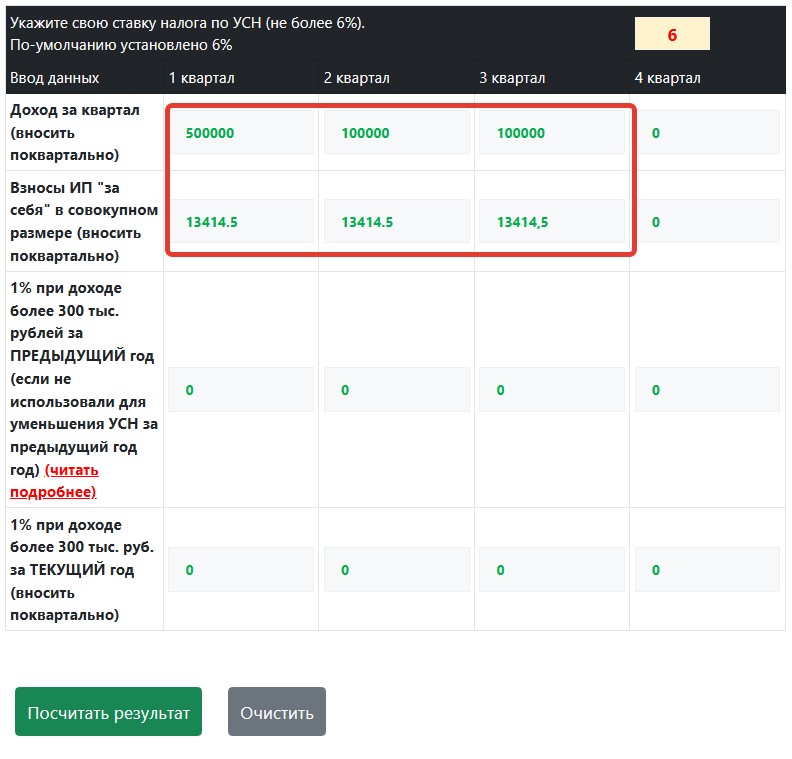The width and height of the screenshot is (792, 759).
Task: Click the '2 квартал' column header
Action: coord(357,78)
